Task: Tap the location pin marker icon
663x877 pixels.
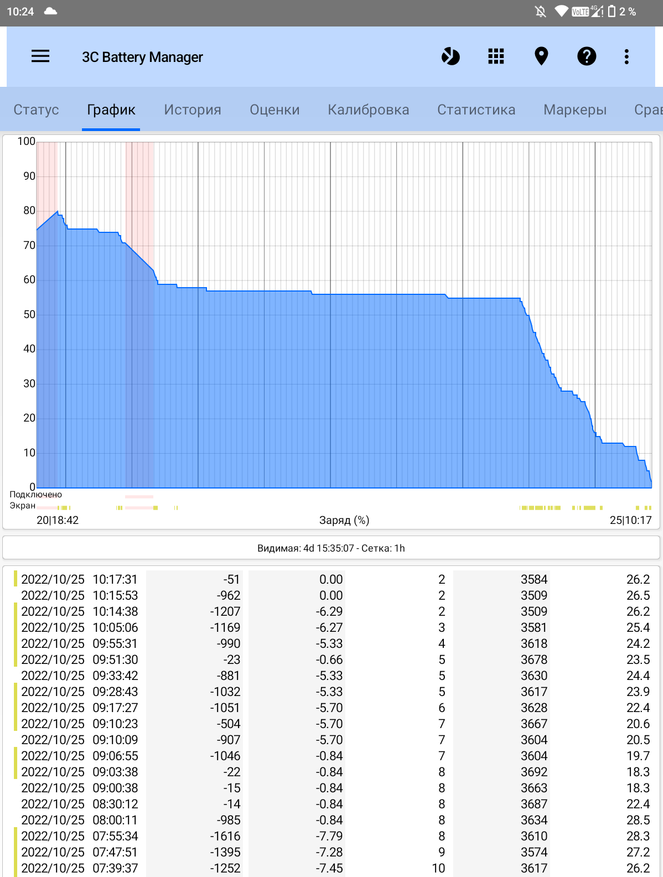Action: pyautogui.click(x=541, y=56)
